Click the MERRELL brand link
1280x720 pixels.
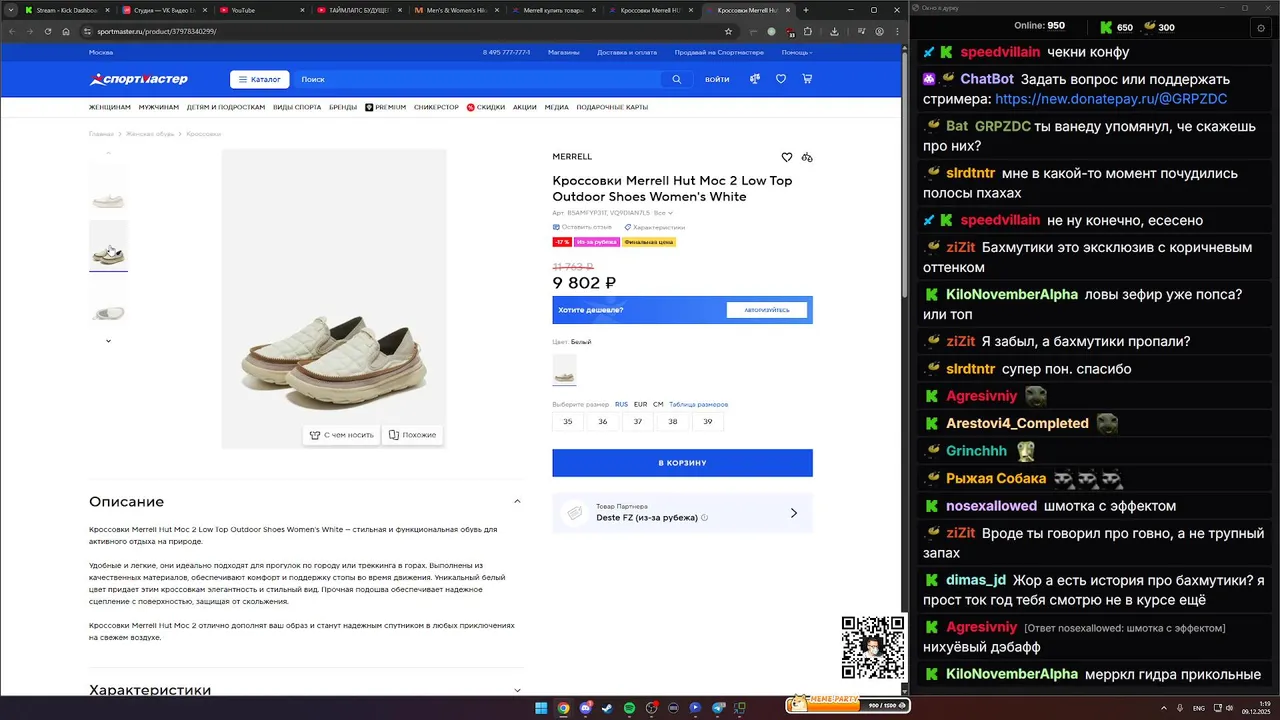point(572,157)
